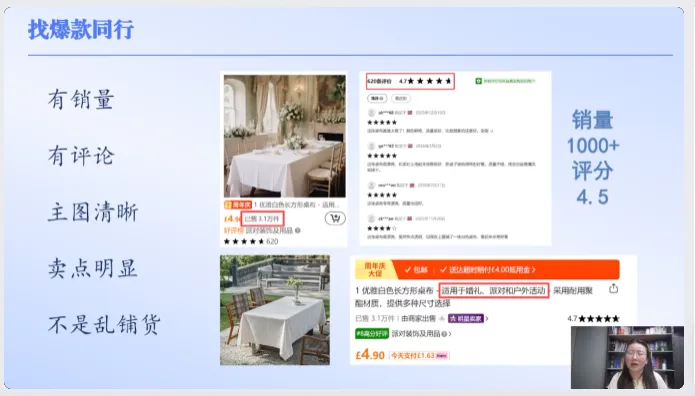Click the last four-star reviewer's avatar
The image size is (695, 396).
click(371, 219)
